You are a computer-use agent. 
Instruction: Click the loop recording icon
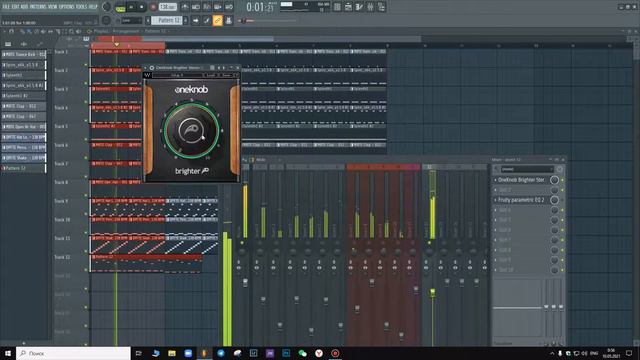(229, 7)
